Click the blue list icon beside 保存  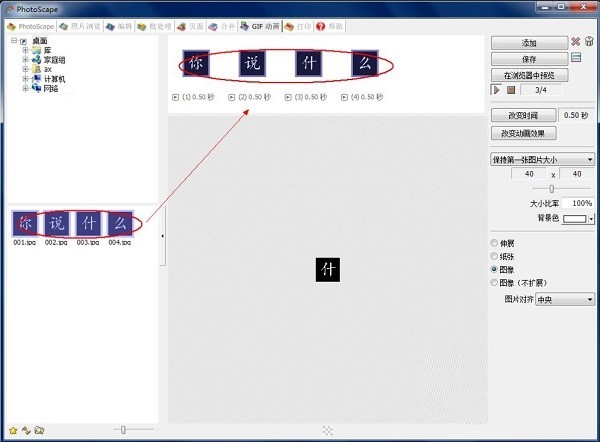[576, 58]
